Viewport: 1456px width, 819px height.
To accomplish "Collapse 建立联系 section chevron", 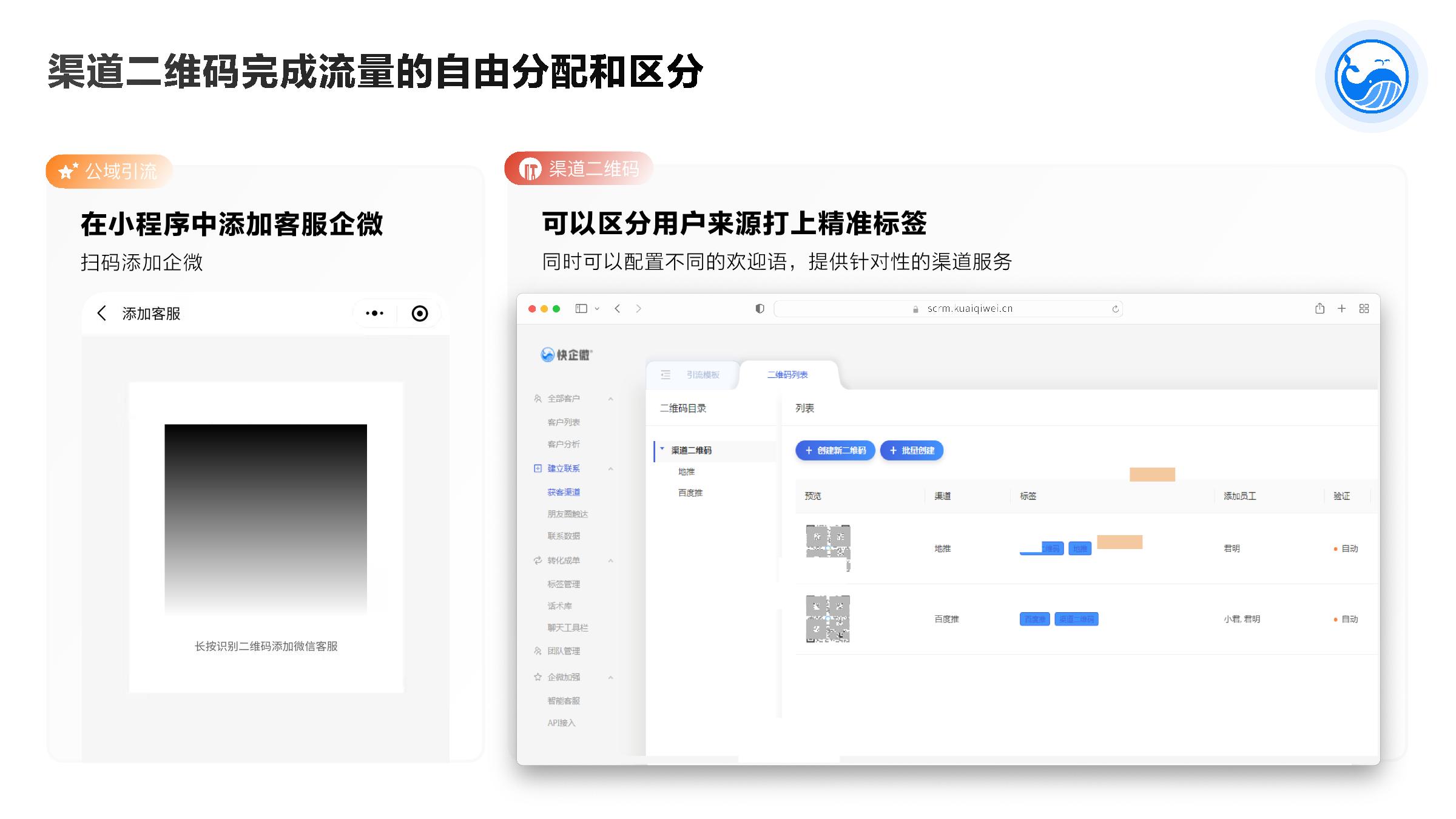I will tap(610, 468).
